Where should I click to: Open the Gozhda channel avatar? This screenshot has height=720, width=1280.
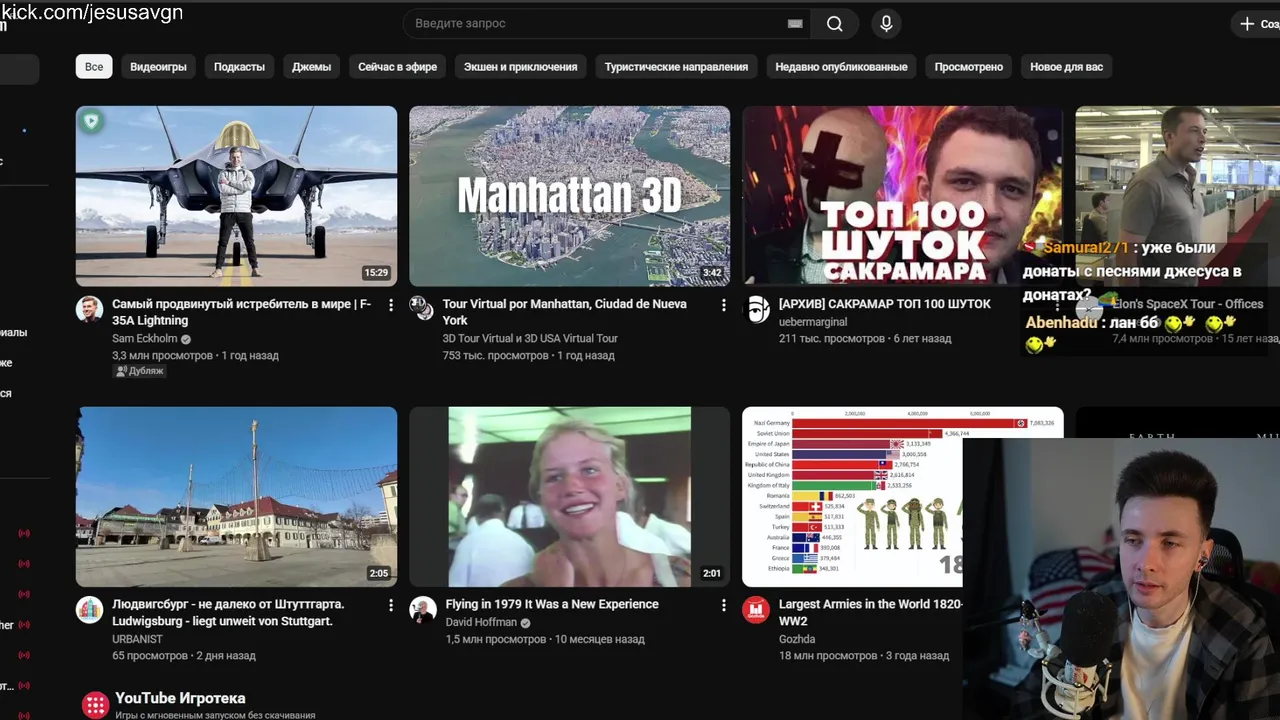pos(756,609)
